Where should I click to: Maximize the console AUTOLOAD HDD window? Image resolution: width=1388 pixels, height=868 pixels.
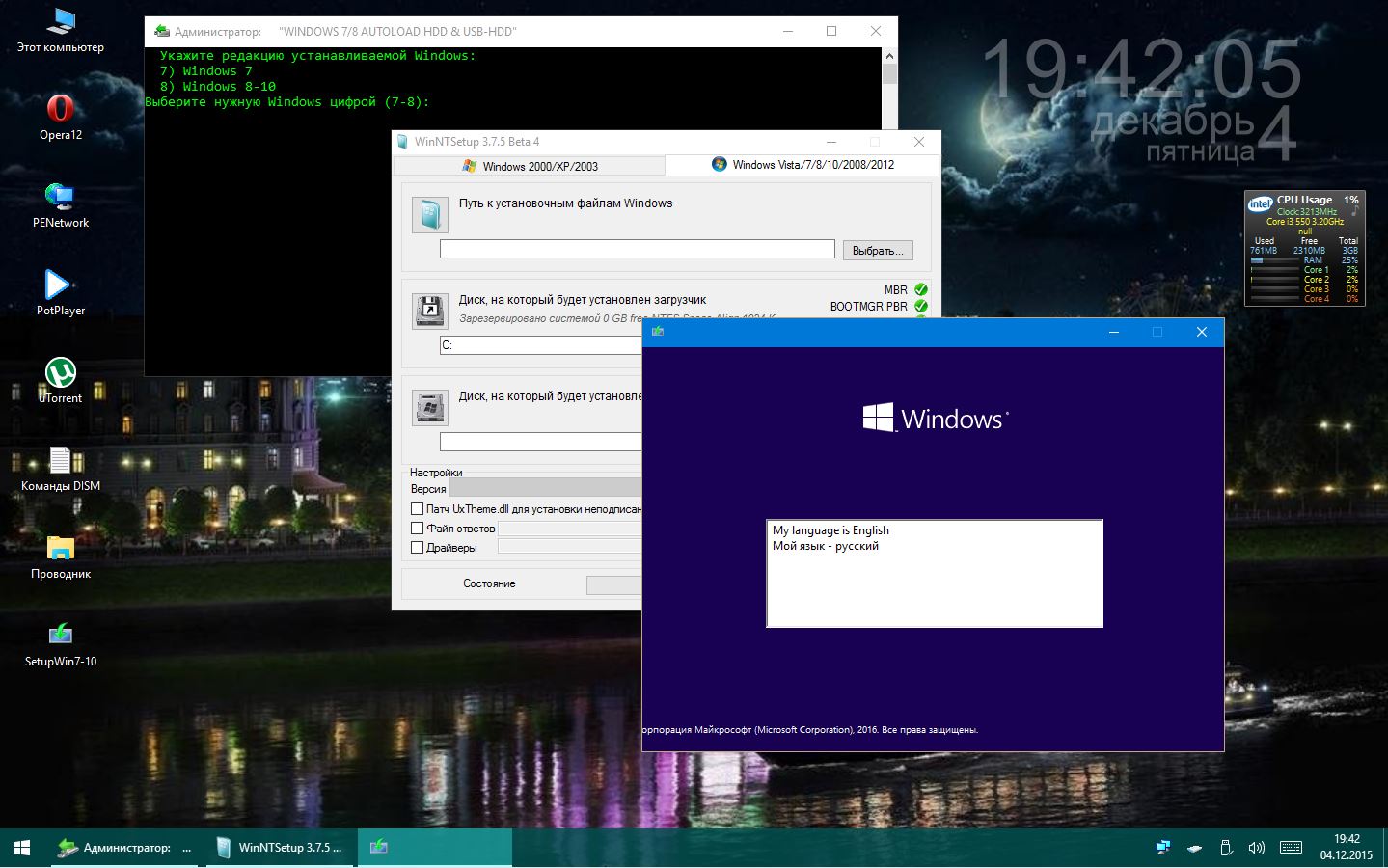(x=831, y=31)
